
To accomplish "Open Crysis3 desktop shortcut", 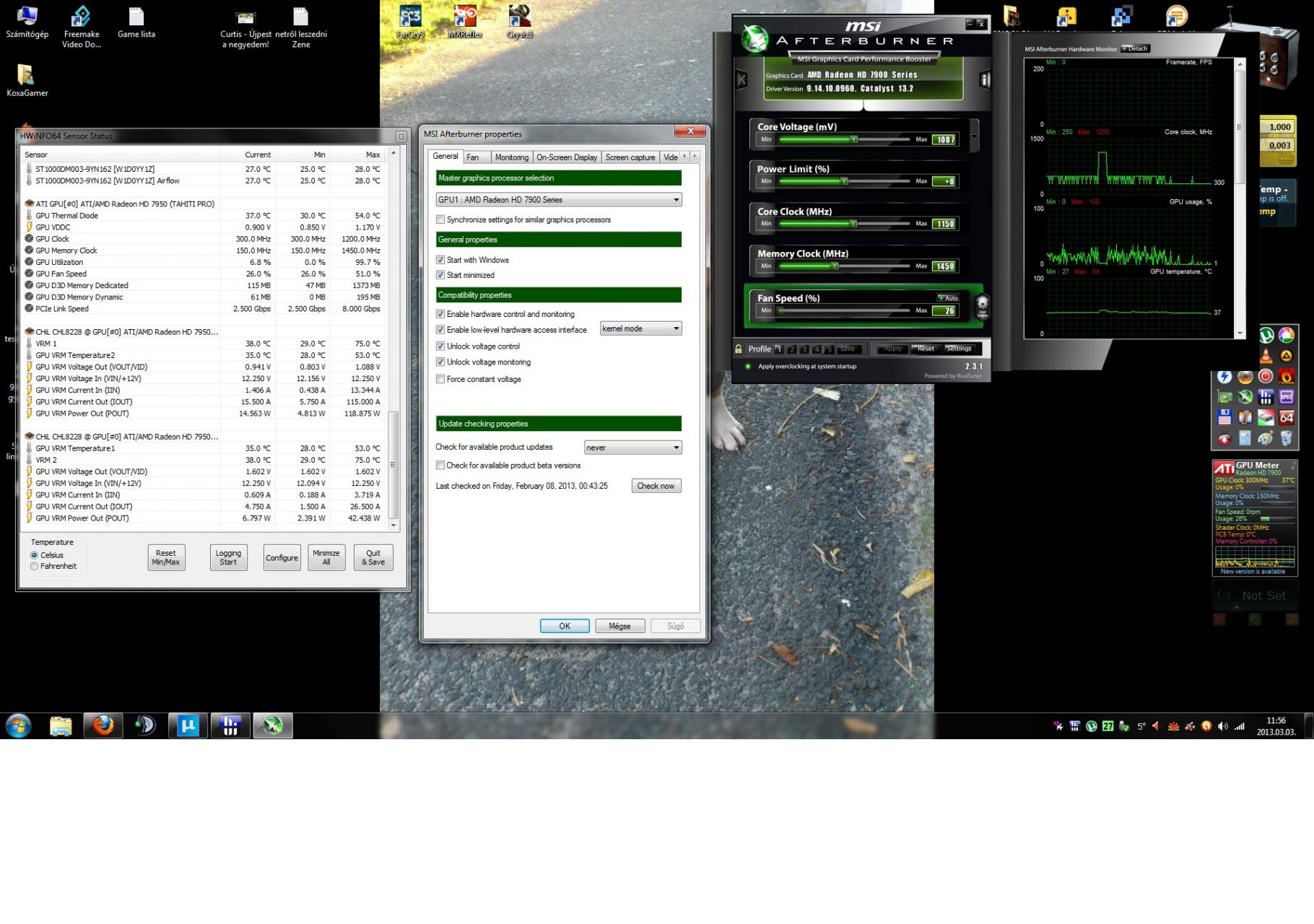I will (x=519, y=22).
